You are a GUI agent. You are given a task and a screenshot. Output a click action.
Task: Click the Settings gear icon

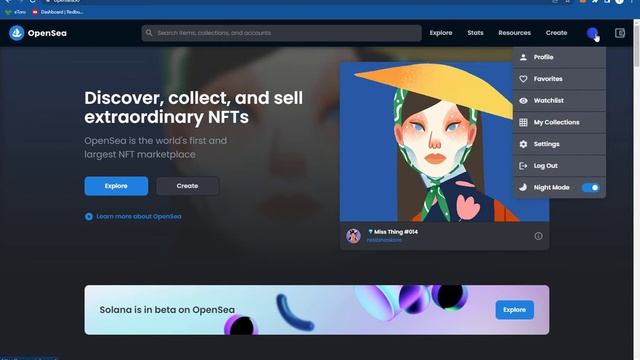coord(523,144)
